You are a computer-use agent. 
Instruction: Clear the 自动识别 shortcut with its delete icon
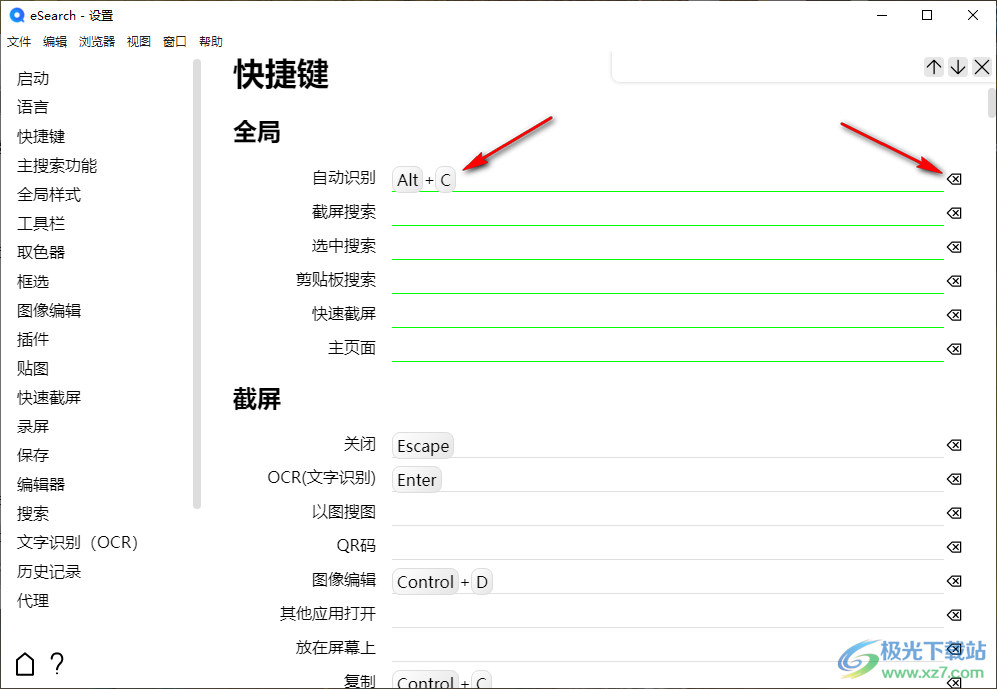[x=954, y=179]
